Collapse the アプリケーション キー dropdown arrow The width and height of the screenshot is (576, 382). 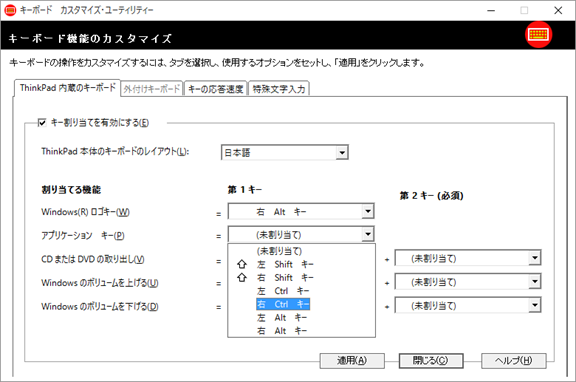pos(367,234)
